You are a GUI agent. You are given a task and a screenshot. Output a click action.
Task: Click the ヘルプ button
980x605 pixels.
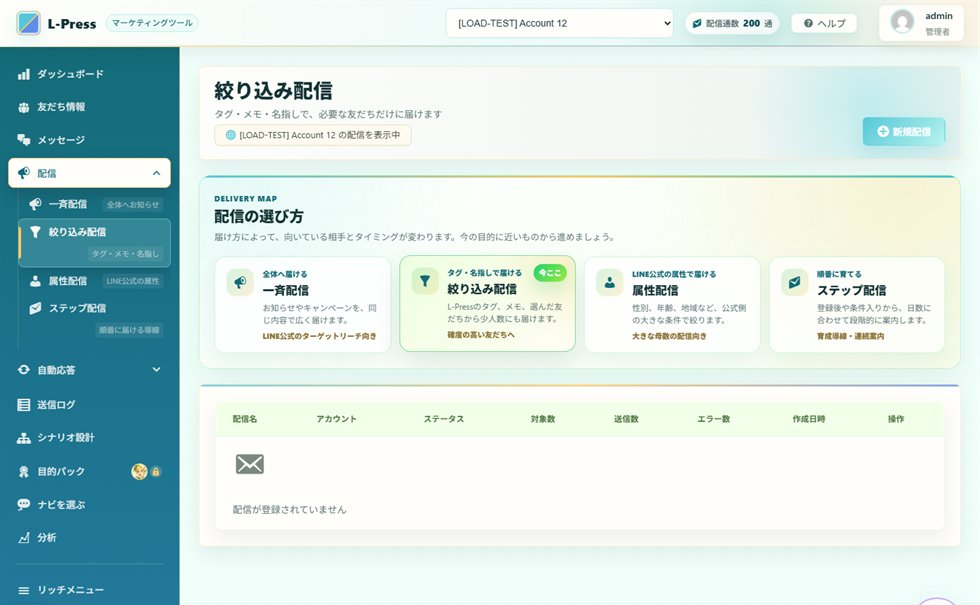[x=824, y=23]
